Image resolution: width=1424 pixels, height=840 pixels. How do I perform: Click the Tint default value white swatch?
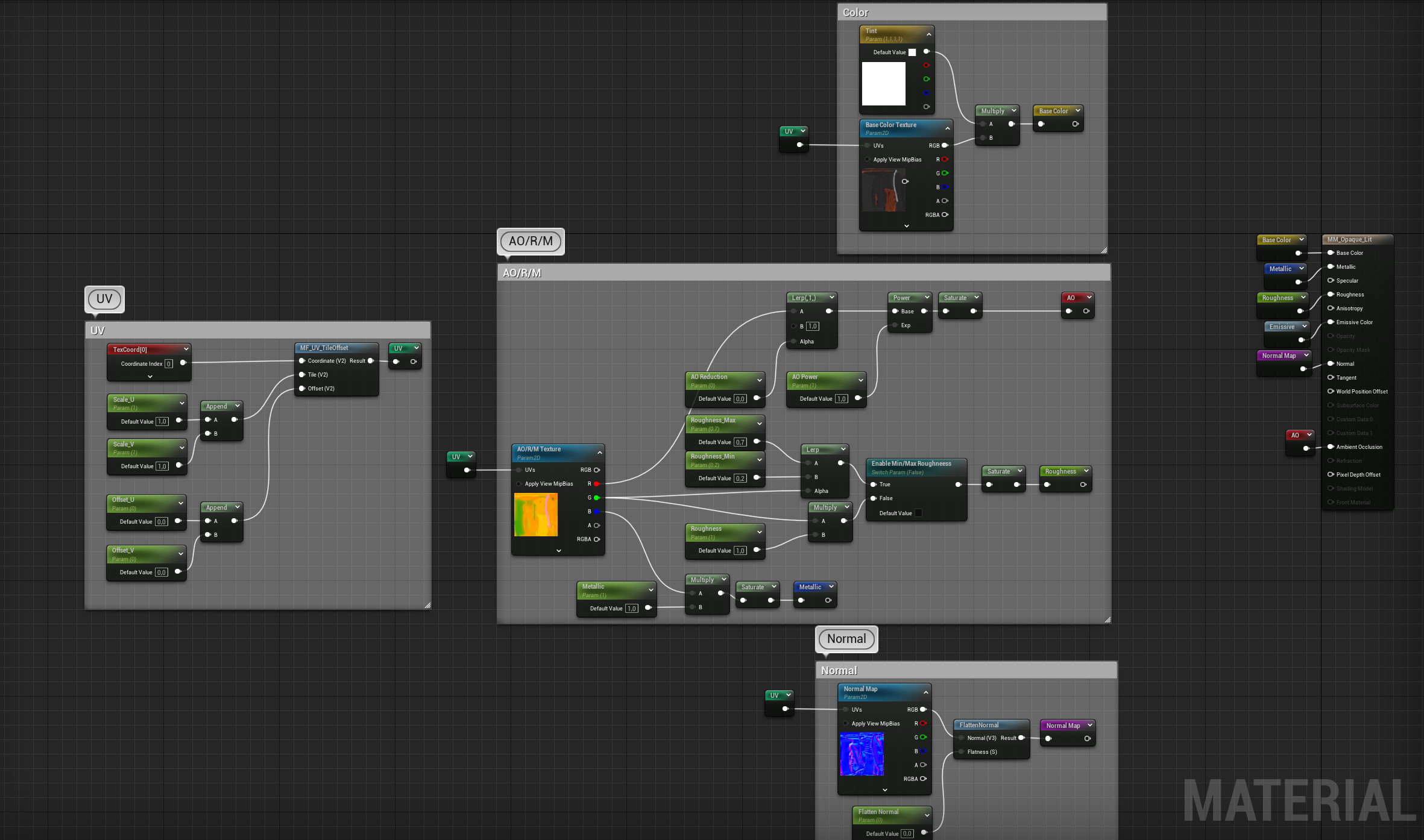point(912,52)
